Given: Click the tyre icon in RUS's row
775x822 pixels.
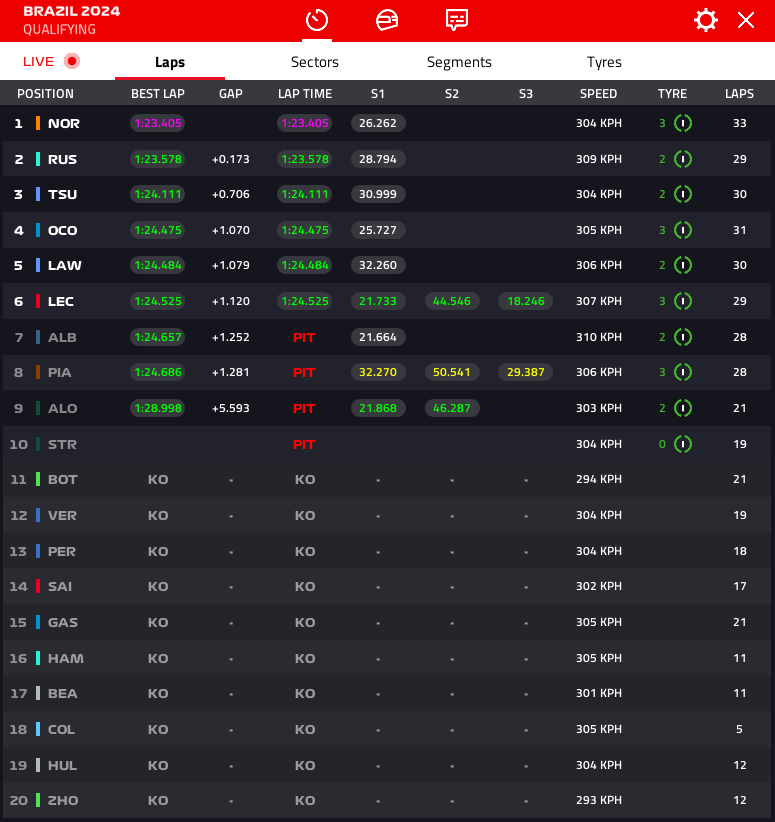Looking at the screenshot, I should pyautogui.click(x=683, y=159).
